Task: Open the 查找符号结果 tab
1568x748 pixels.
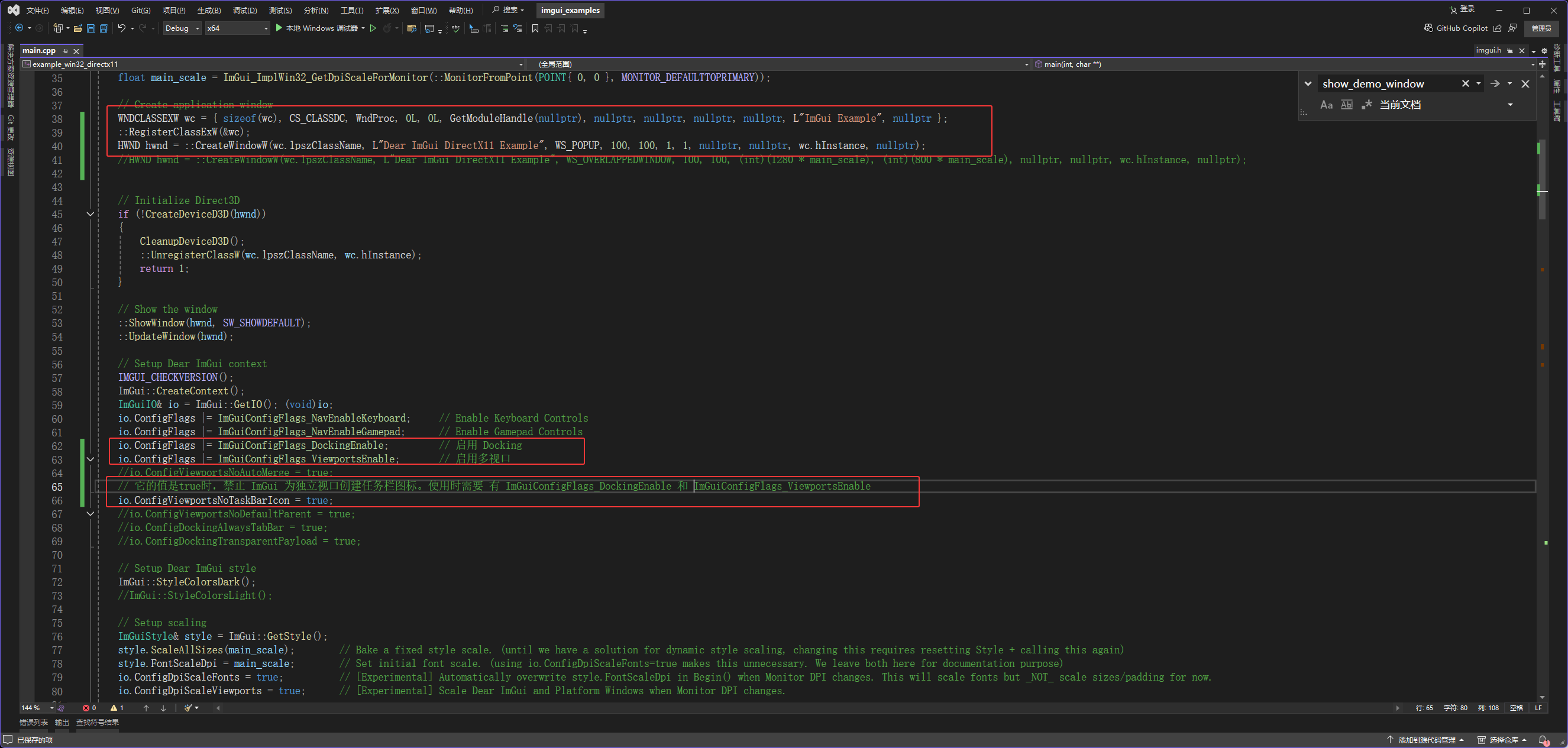Action: pos(98,723)
